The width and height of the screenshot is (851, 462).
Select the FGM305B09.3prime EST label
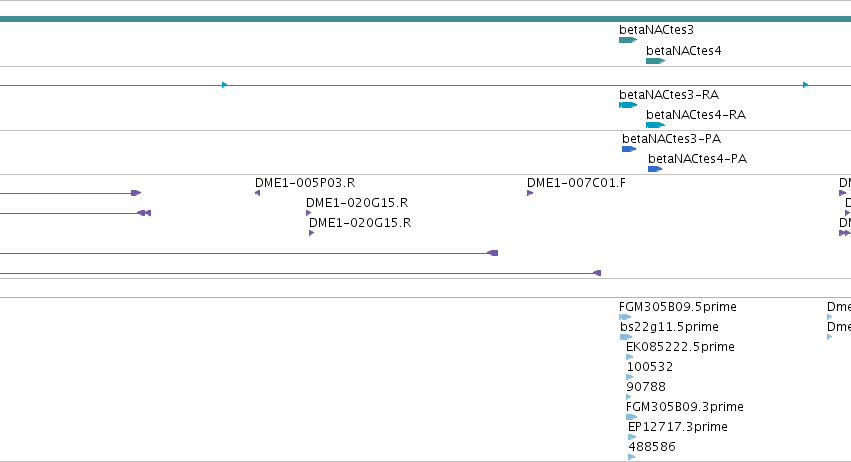tap(684, 407)
